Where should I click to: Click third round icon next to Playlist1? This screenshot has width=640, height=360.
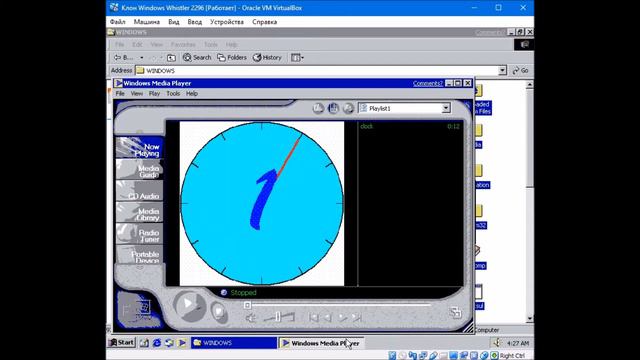click(x=348, y=108)
